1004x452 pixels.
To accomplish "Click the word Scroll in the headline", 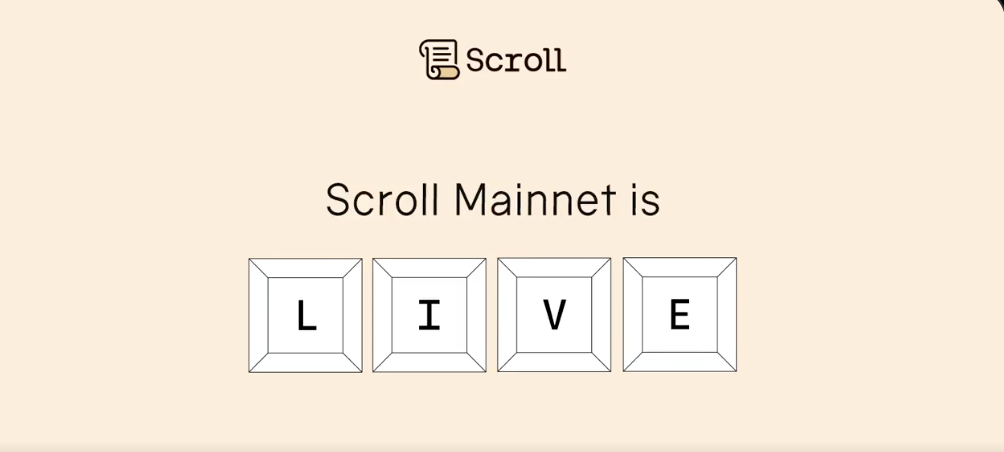I will (x=382, y=200).
